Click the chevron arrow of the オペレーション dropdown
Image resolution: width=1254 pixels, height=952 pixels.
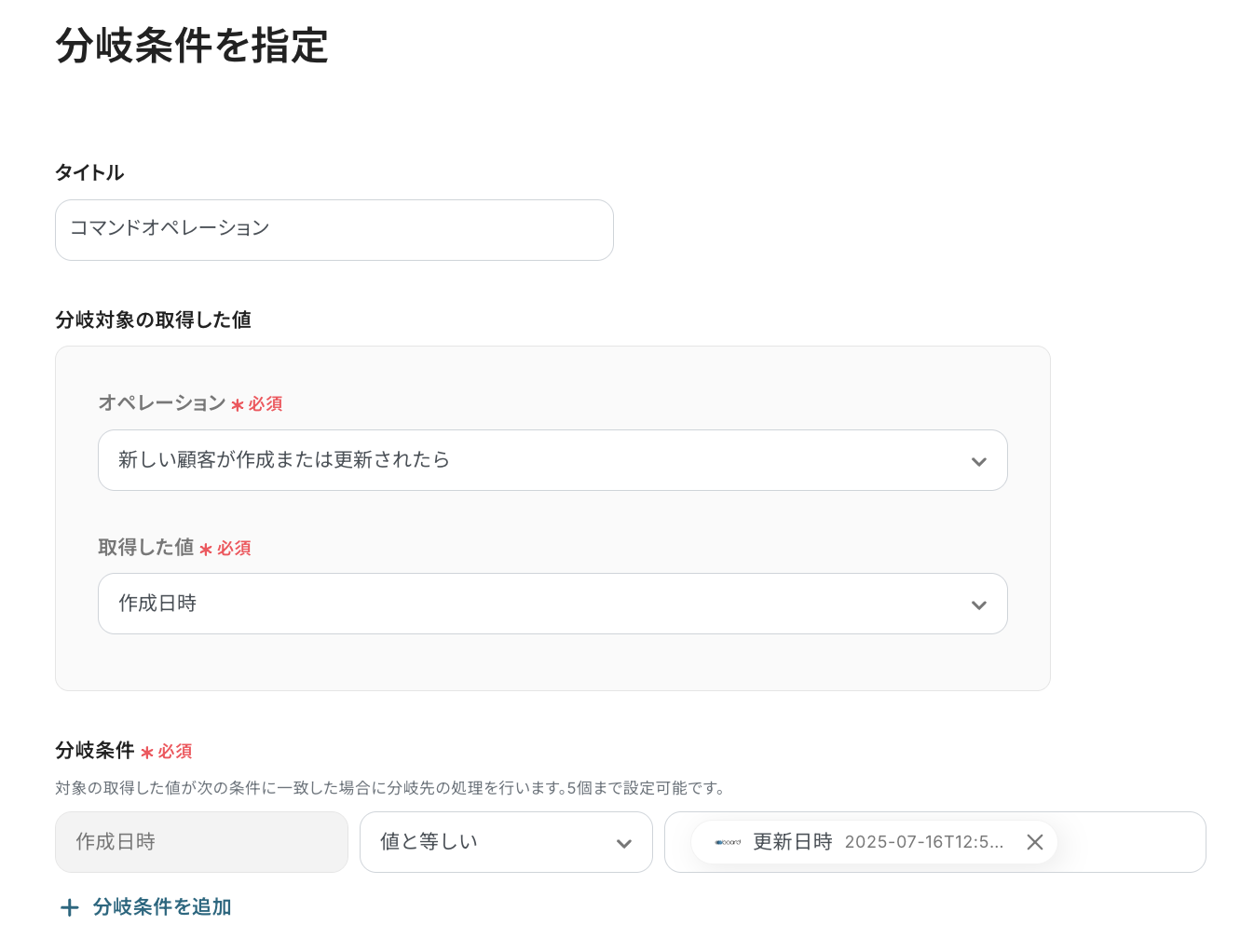pos(978,461)
